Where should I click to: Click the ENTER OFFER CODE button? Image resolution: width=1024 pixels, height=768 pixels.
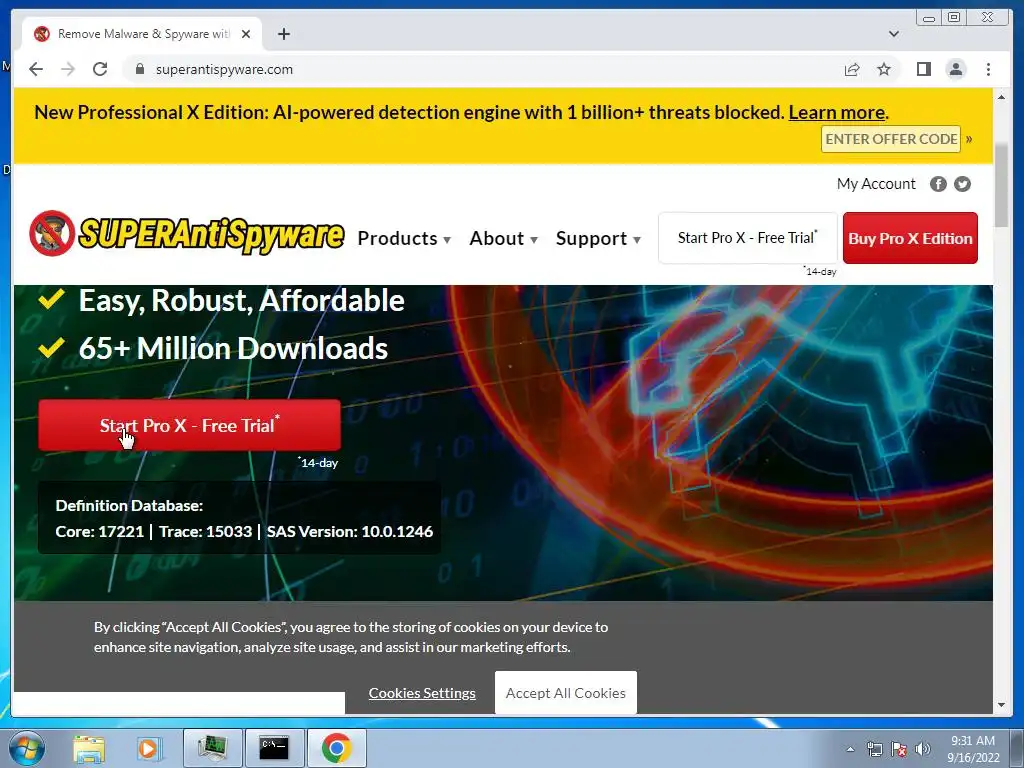point(891,139)
